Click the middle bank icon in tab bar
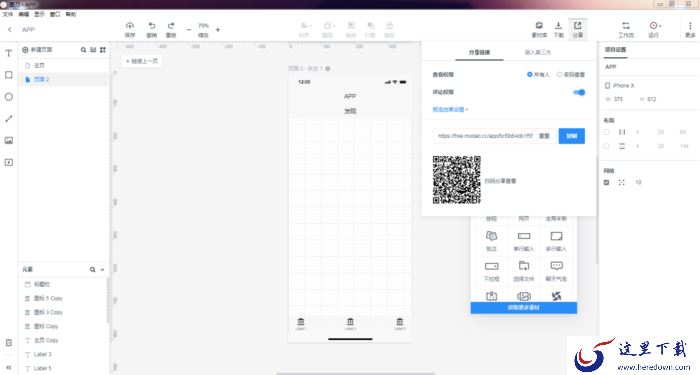 pyautogui.click(x=350, y=321)
